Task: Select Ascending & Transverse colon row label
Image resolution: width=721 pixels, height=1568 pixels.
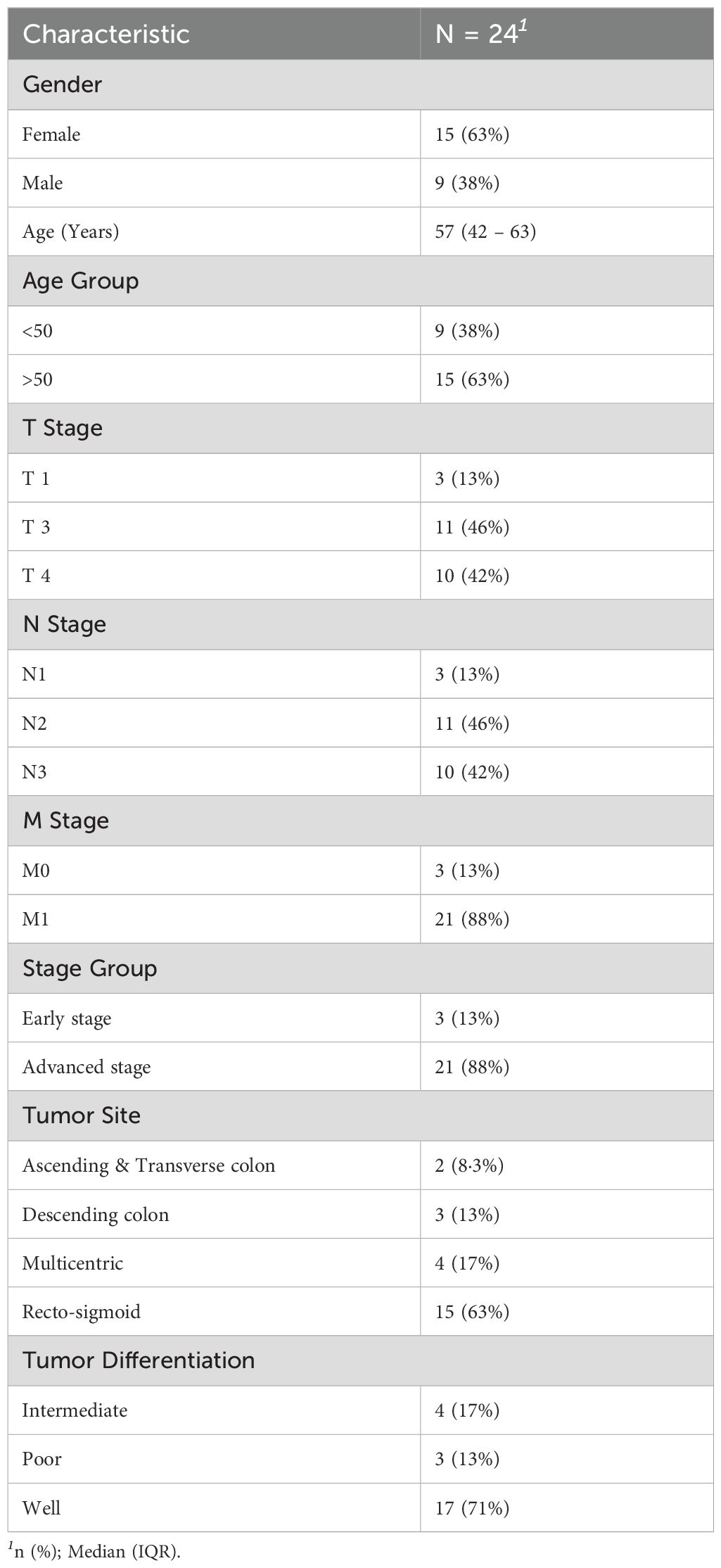Action: (148, 1165)
